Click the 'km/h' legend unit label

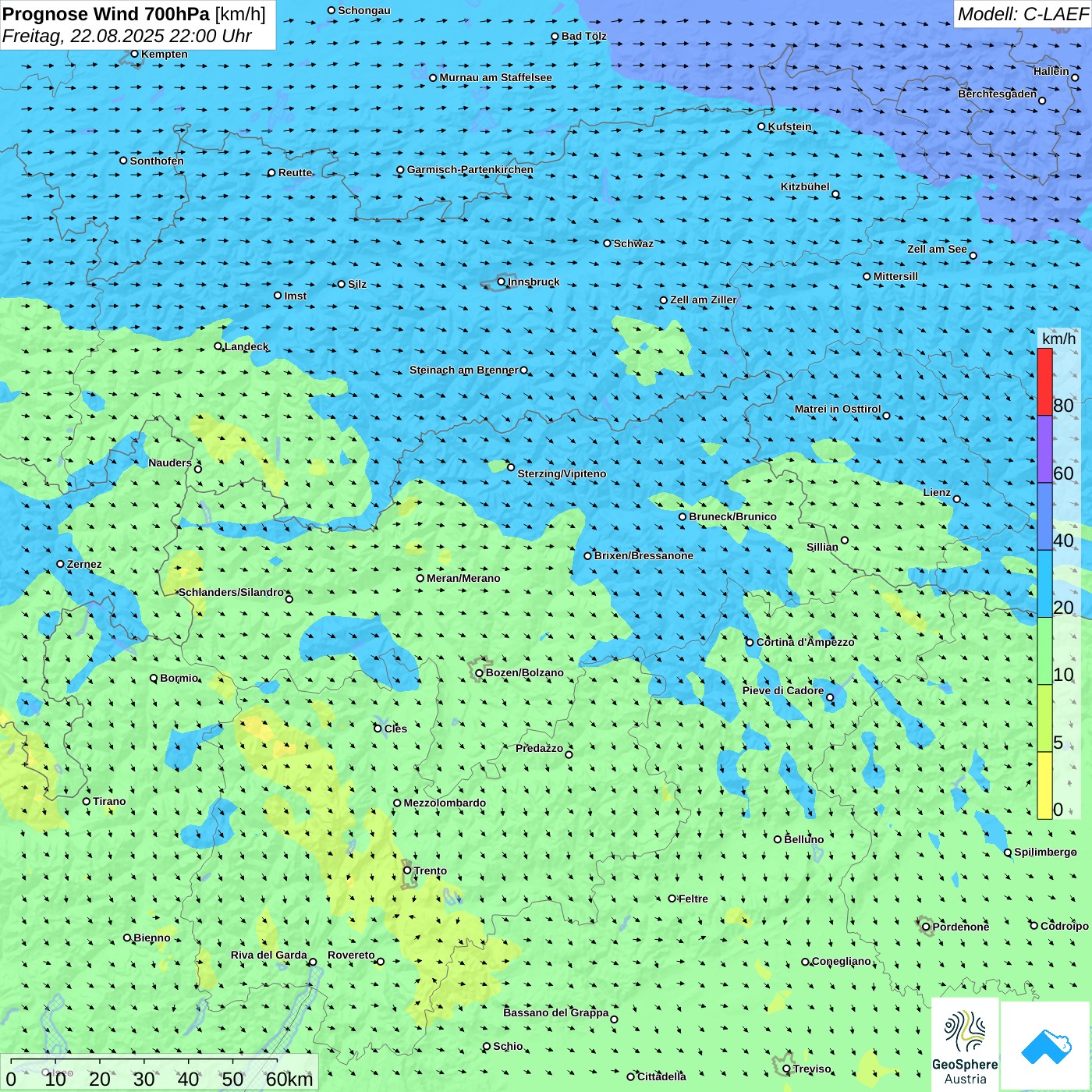tap(1059, 339)
